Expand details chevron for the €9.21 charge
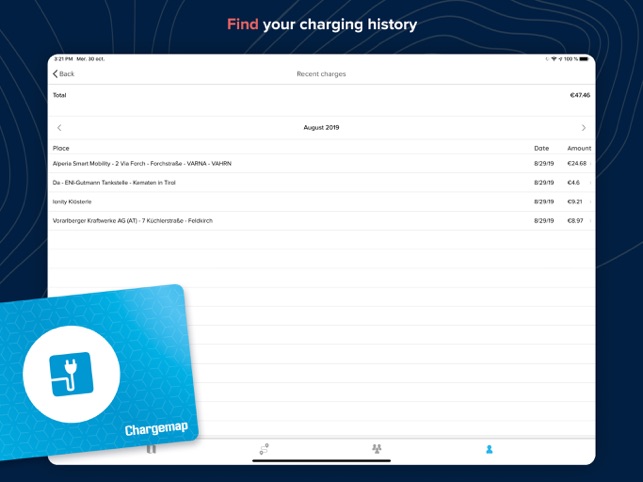Screen dimensions: 643x482 coord(591,201)
